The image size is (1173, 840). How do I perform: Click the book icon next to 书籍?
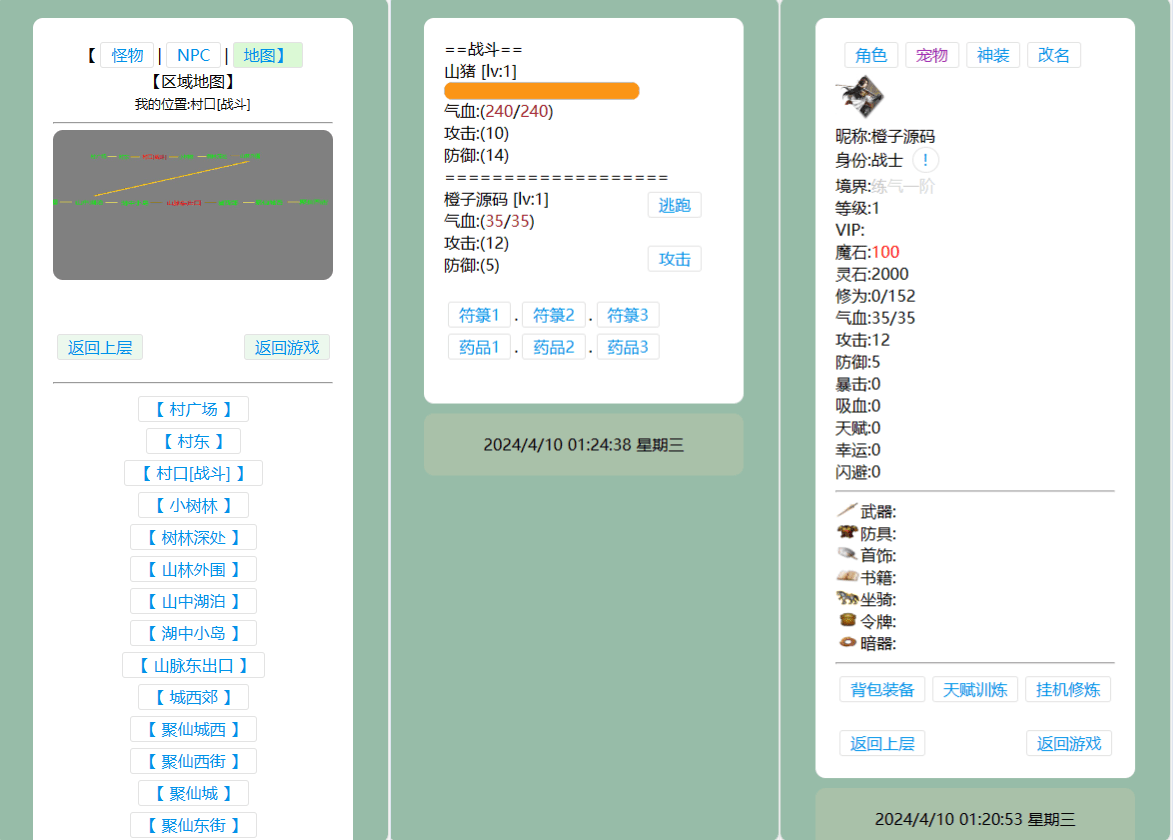click(x=846, y=577)
